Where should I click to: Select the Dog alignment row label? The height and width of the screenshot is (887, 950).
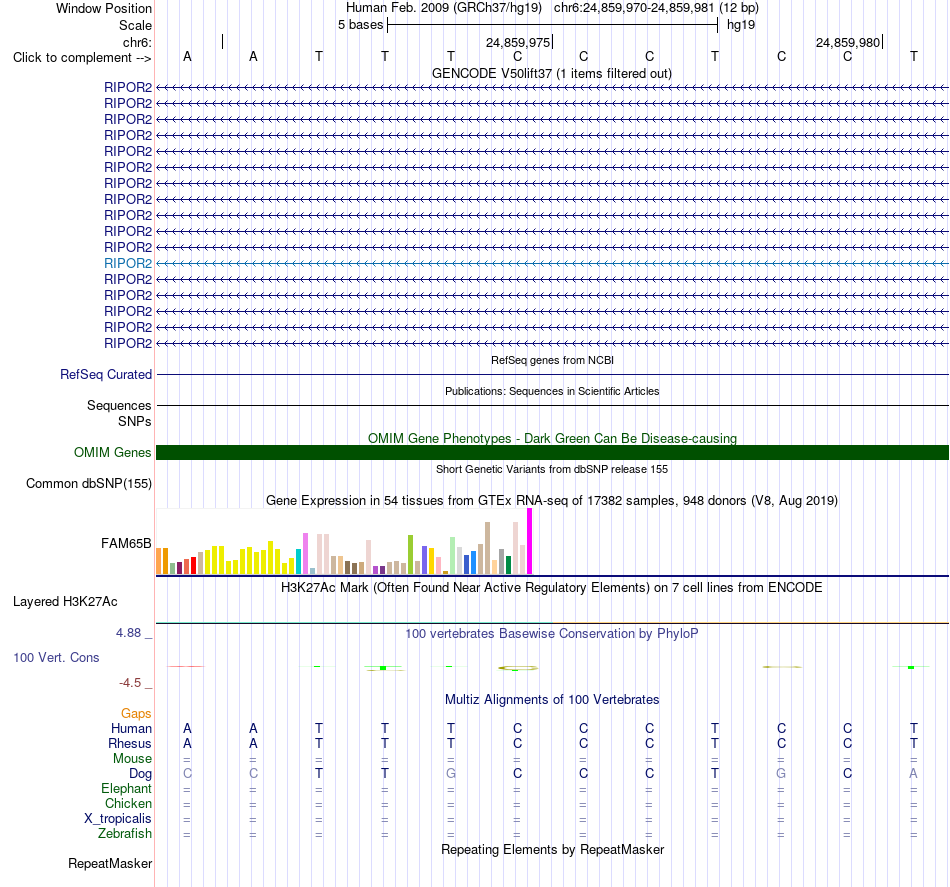click(x=141, y=774)
